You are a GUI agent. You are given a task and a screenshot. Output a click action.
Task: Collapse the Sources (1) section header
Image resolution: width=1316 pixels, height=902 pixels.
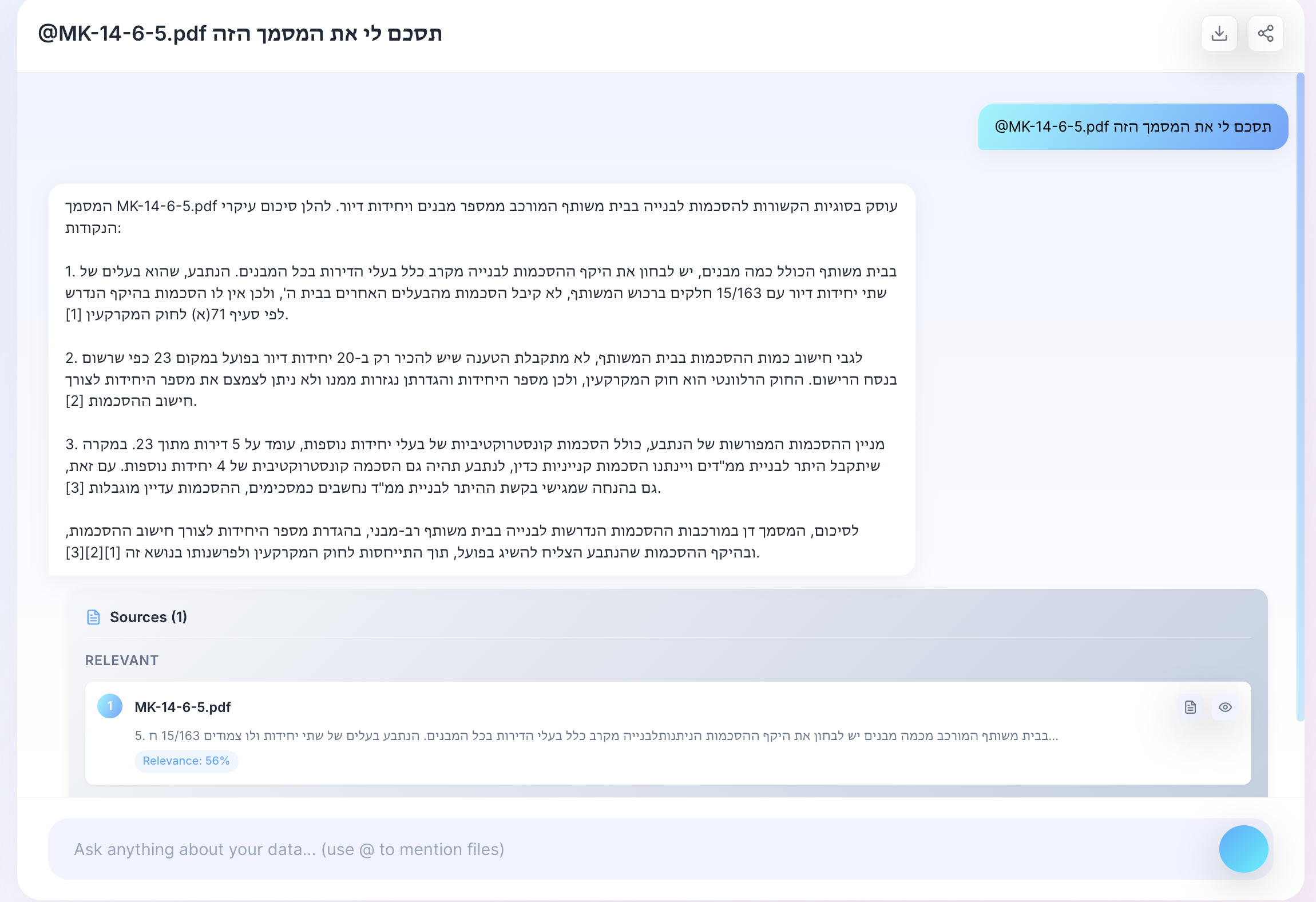tap(148, 617)
